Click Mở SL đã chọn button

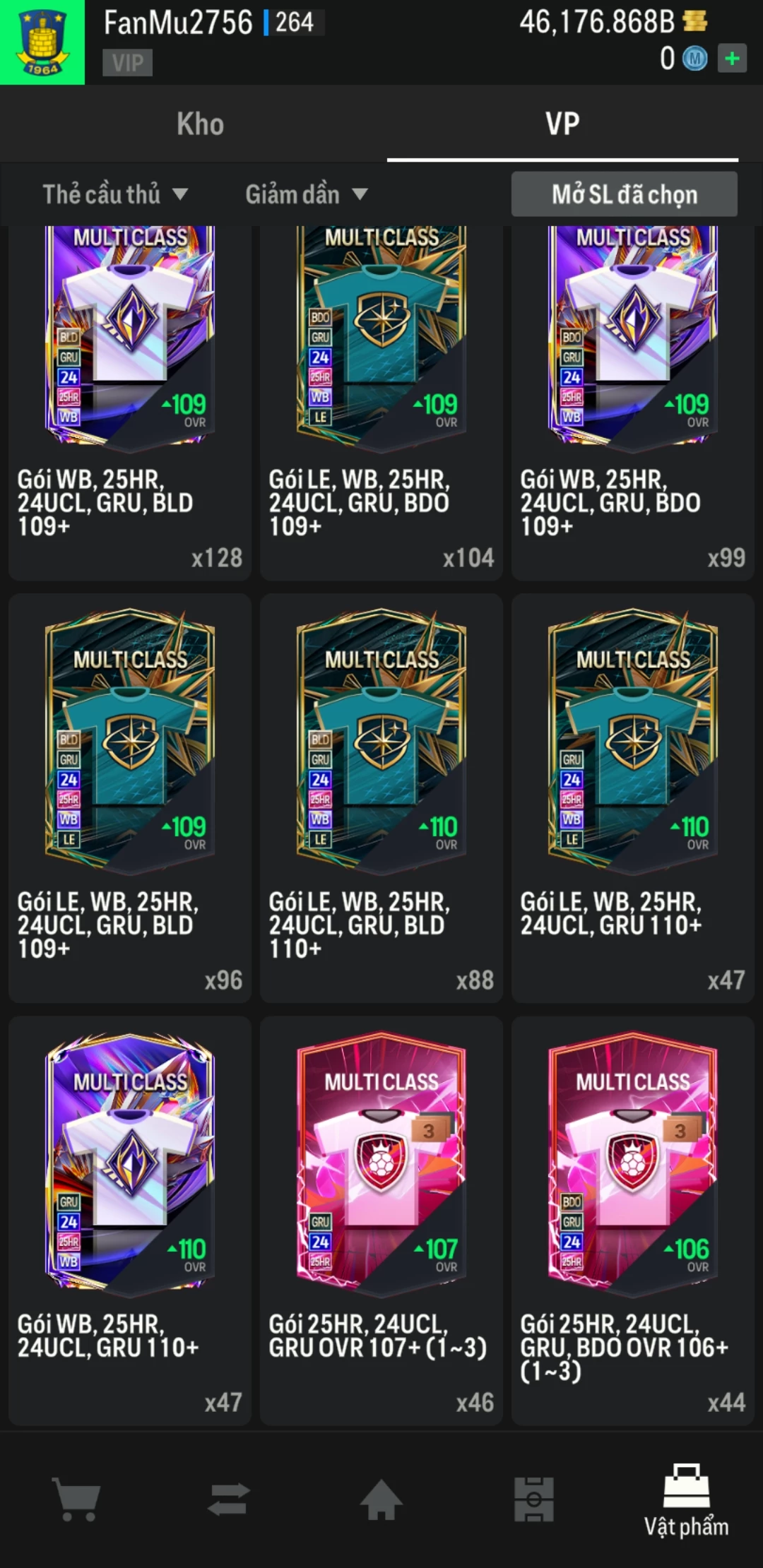coord(625,194)
